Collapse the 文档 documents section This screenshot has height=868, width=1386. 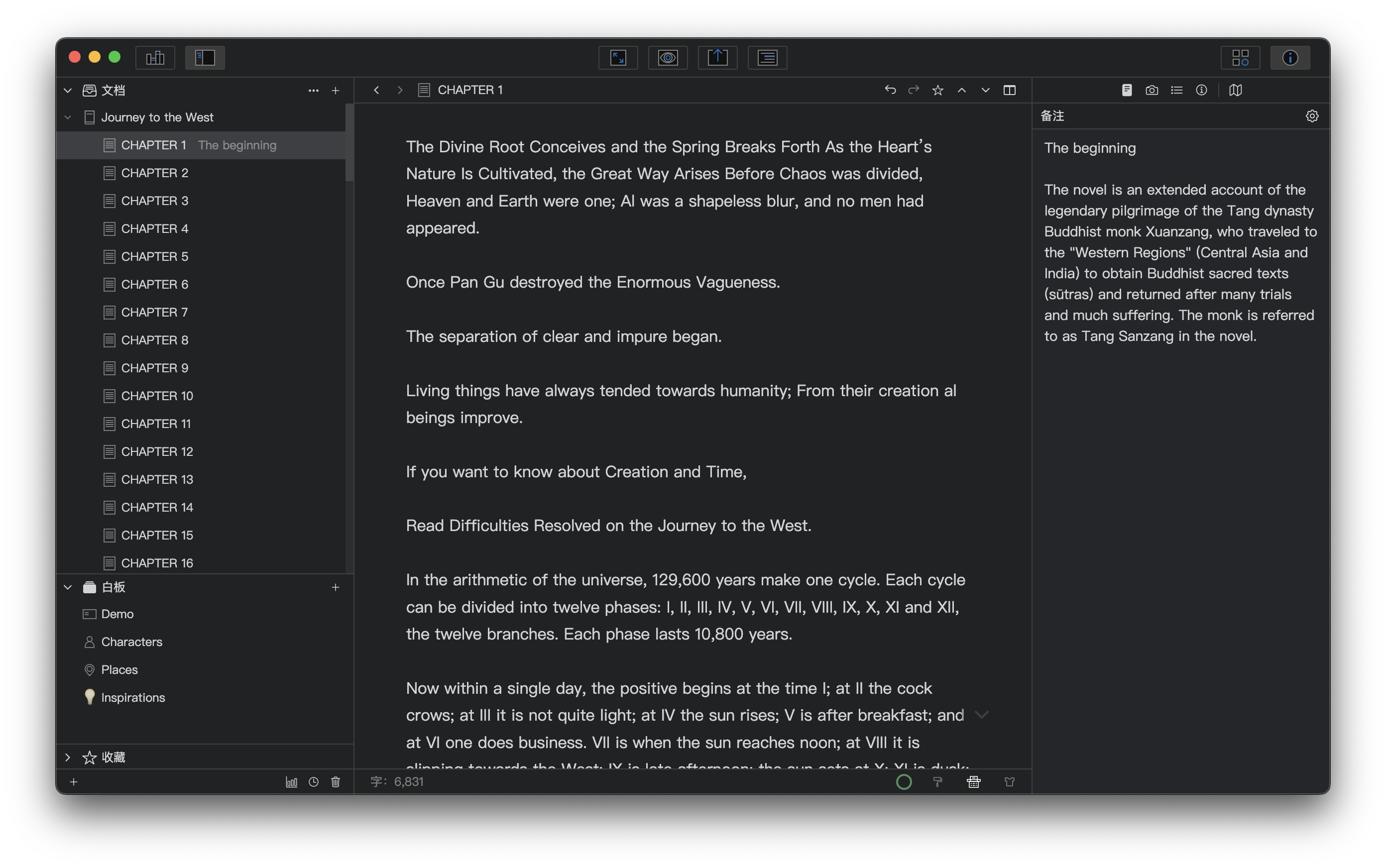tap(68, 90)
